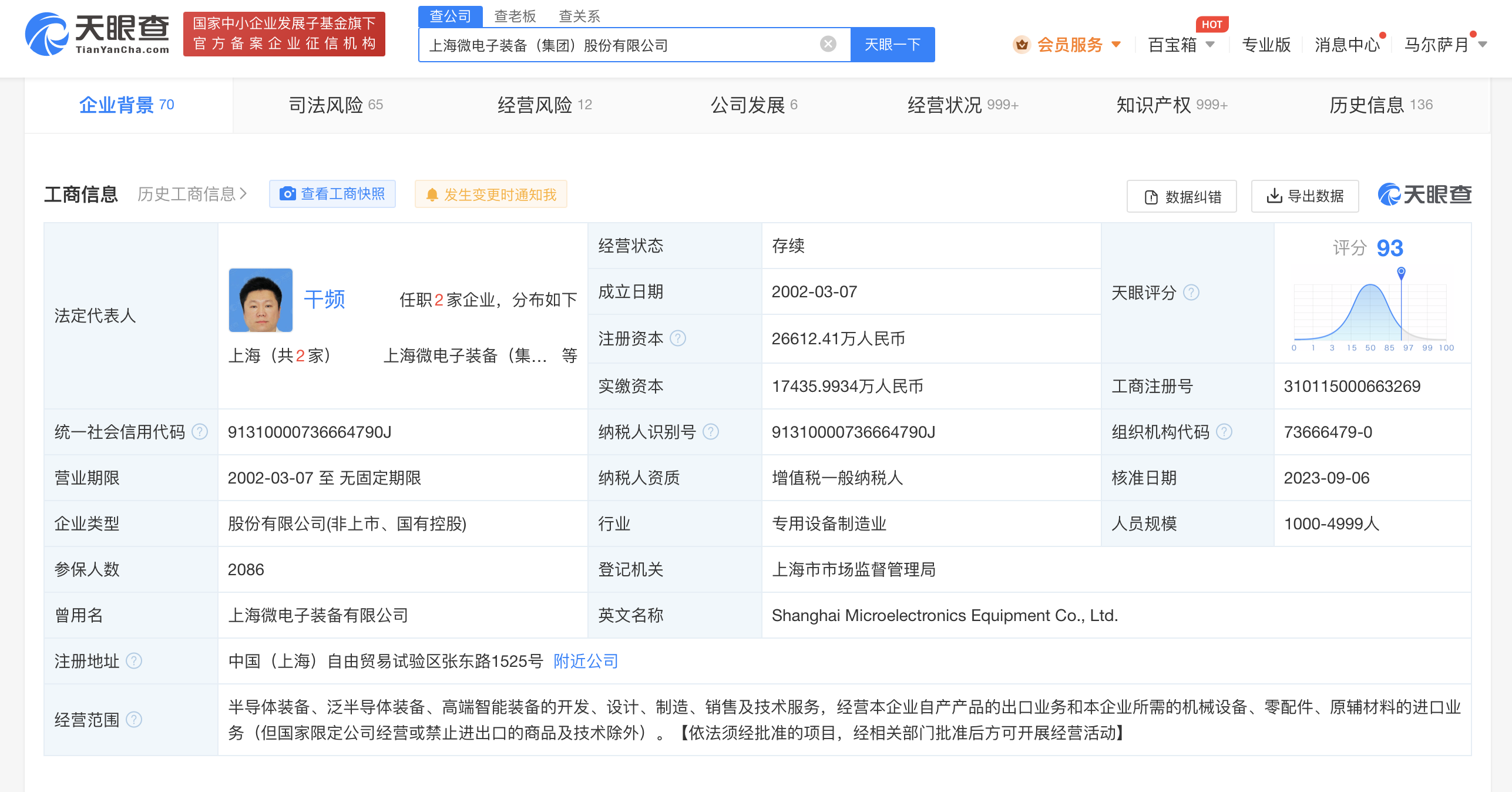
Task: Click help icon next to 注册地址
Action: click(134, 661)
